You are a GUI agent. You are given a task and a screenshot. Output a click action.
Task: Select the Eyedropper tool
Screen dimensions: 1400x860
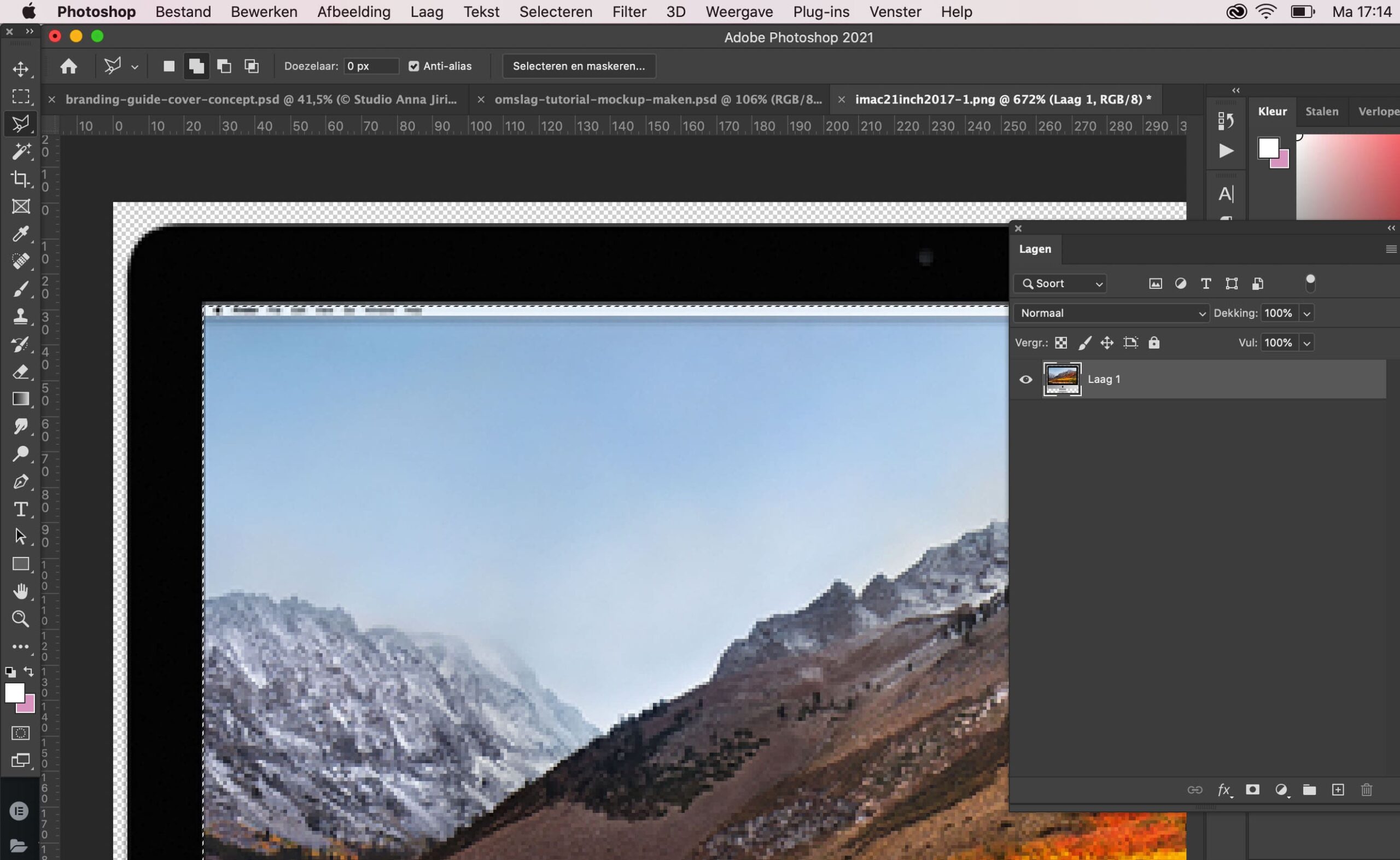21,233
